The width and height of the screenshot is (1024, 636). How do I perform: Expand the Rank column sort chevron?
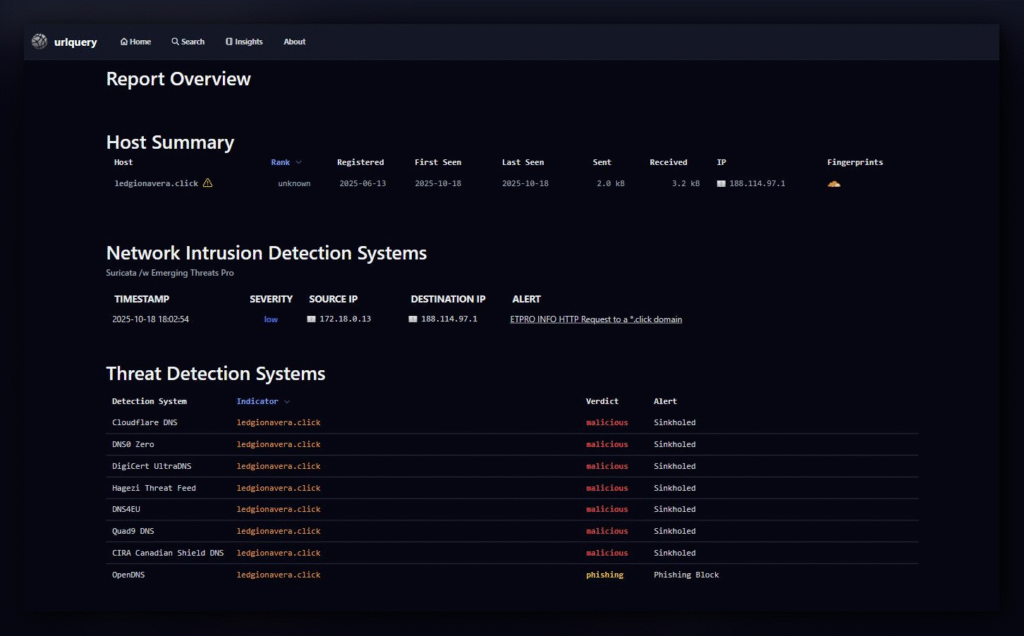coord(298,163)
